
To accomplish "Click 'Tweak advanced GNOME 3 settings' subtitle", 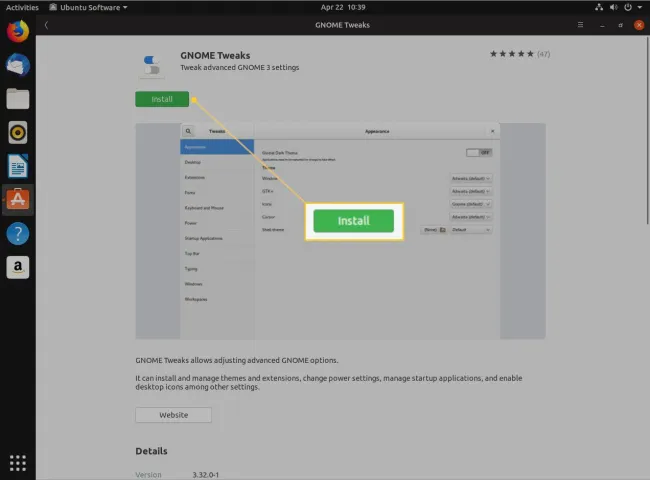I will point(240,68).
